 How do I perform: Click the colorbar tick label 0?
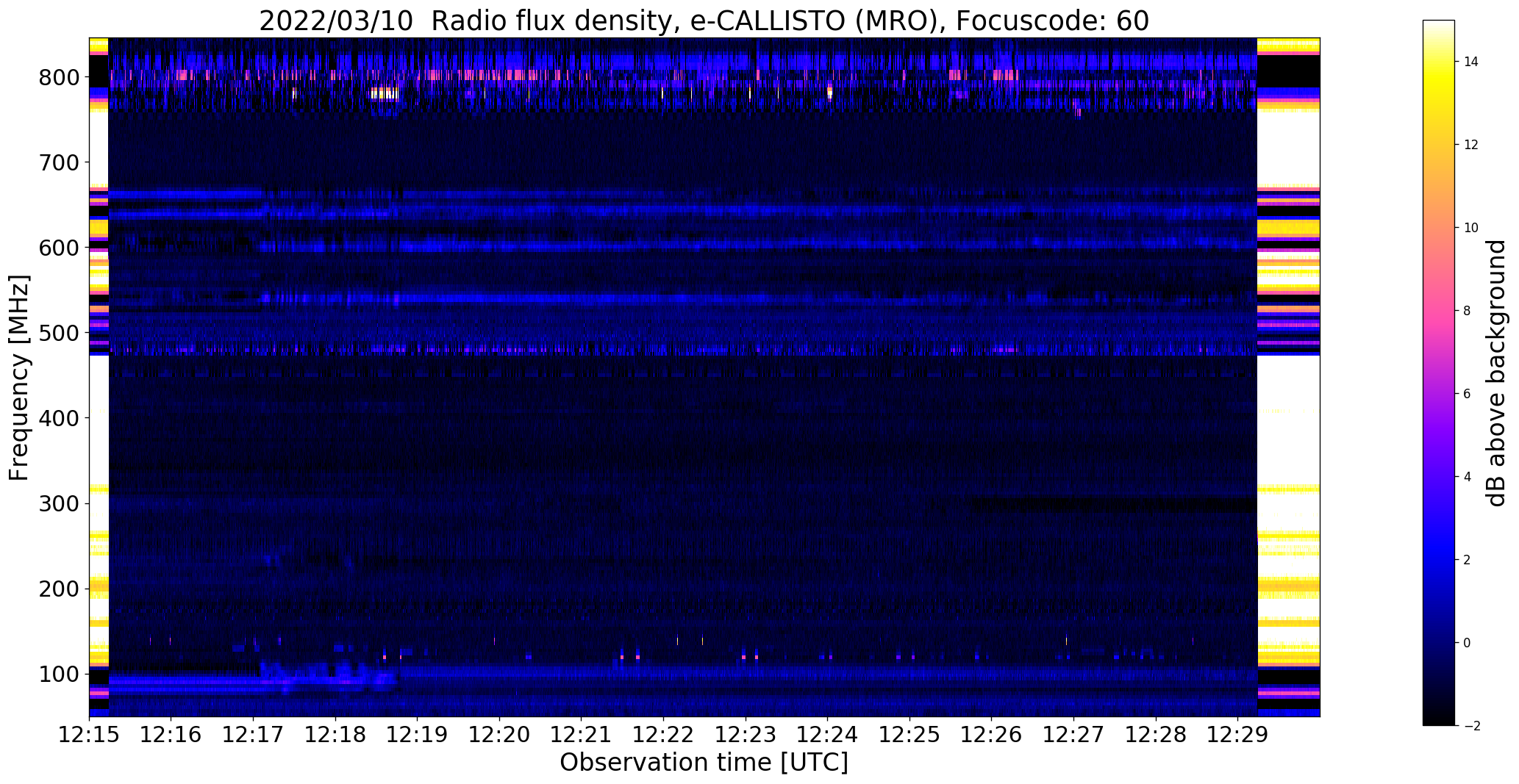[x=1467, y=643]
